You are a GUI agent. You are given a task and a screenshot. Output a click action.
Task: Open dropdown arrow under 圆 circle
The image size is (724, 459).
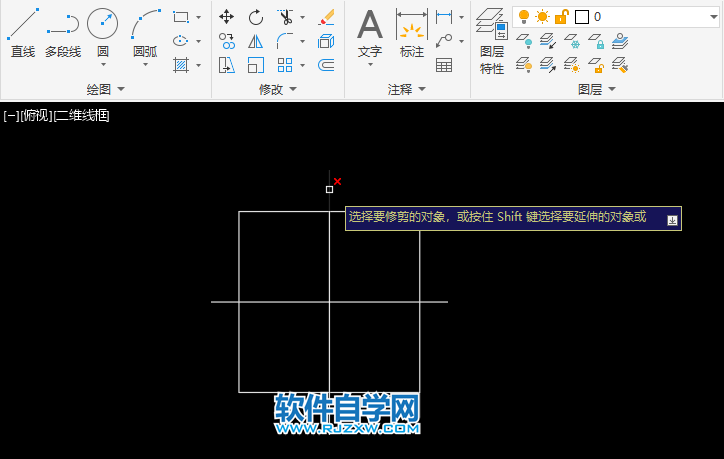[103, 65]
